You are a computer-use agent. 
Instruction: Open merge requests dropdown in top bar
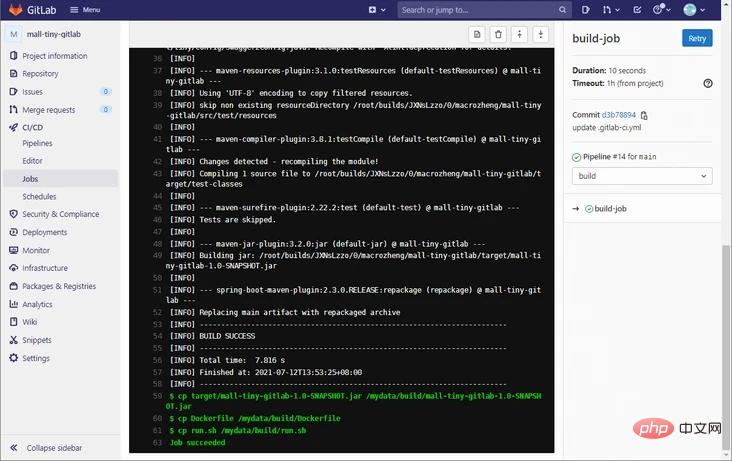[611, 9]
